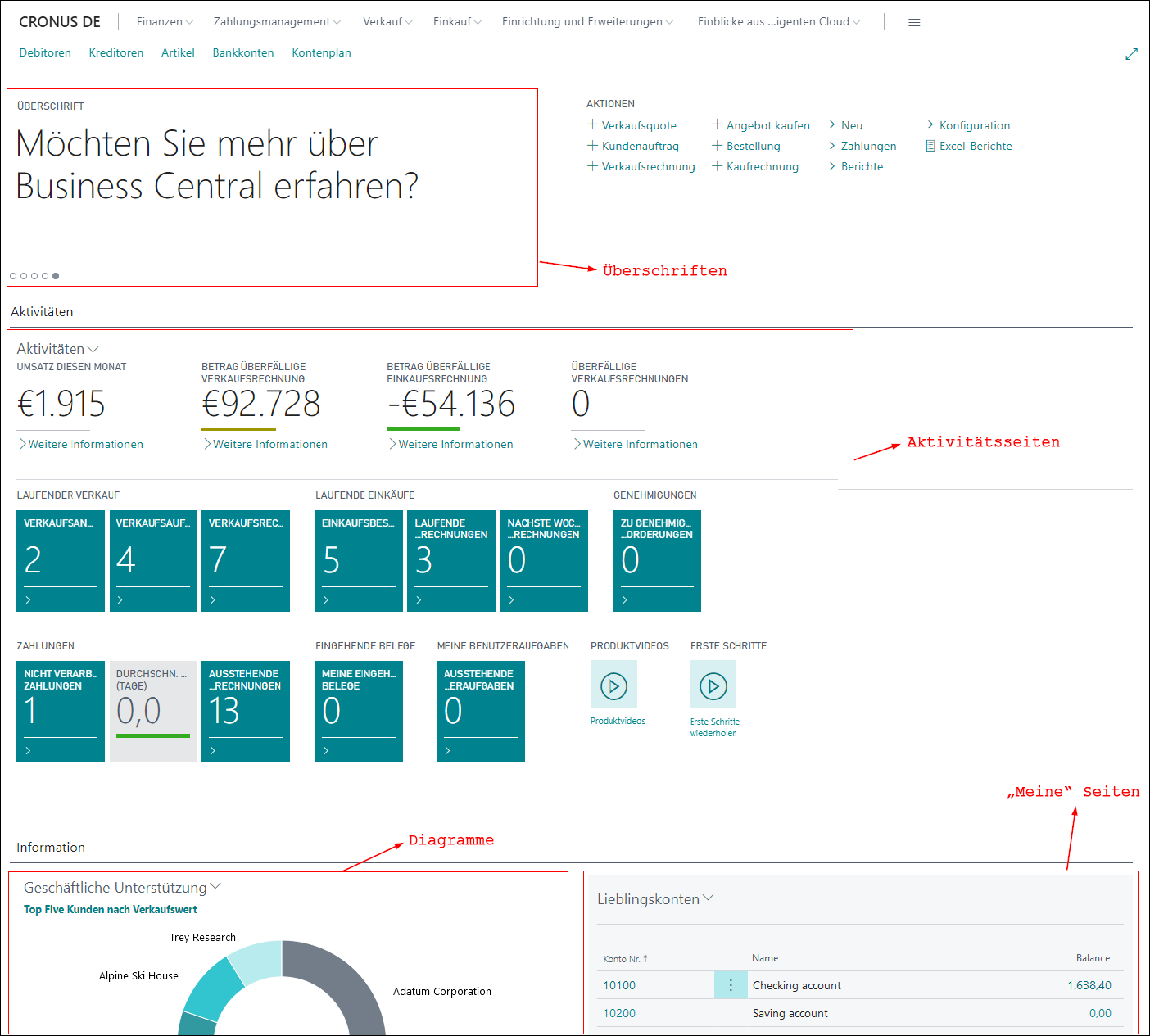Click plus icon beside Kundenauftrag
The height and width of the screenshot is (1036, 1150).
click(592, 145)
